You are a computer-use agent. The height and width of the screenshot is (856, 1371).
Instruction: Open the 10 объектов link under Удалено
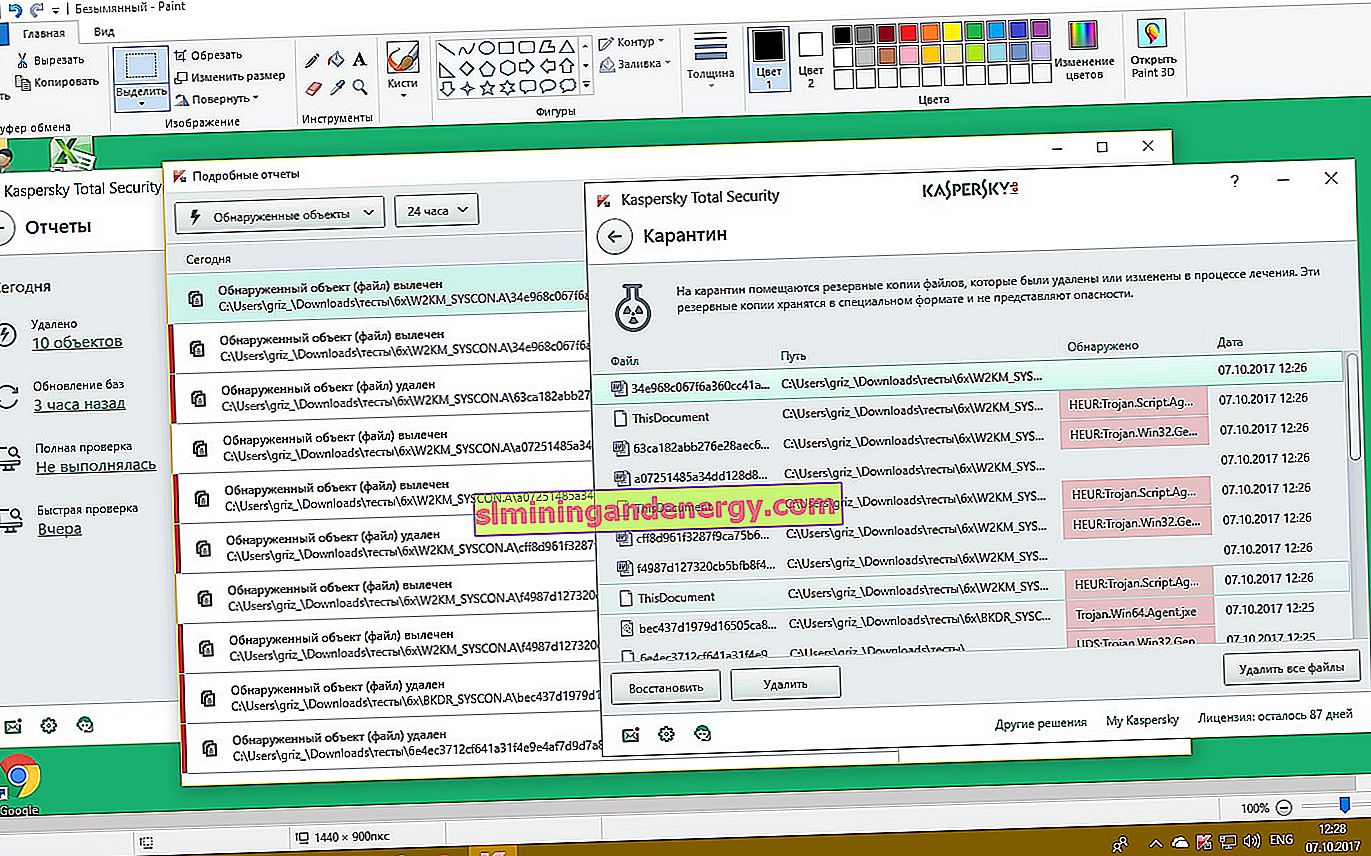pos(78,342)
